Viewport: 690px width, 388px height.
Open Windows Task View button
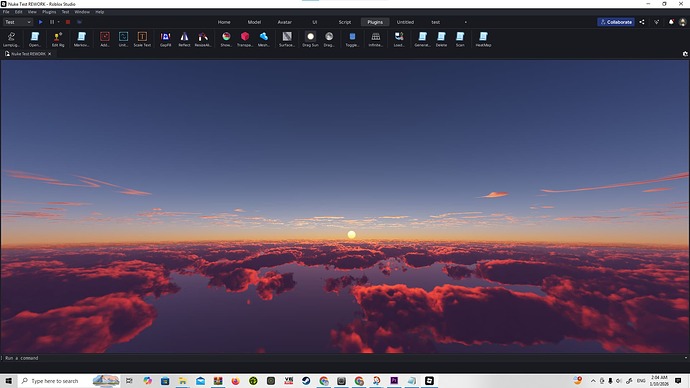point(129,381)
